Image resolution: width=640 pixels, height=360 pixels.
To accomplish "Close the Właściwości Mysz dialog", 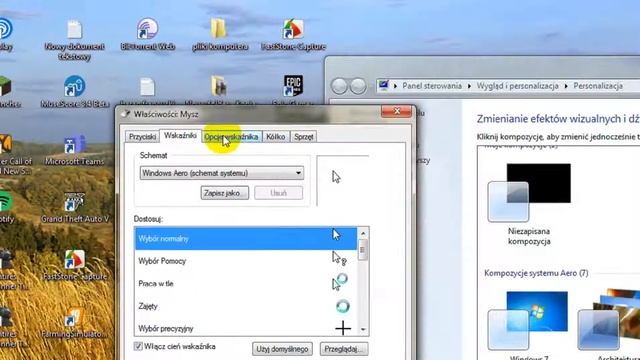I will [x=396, y=111].
